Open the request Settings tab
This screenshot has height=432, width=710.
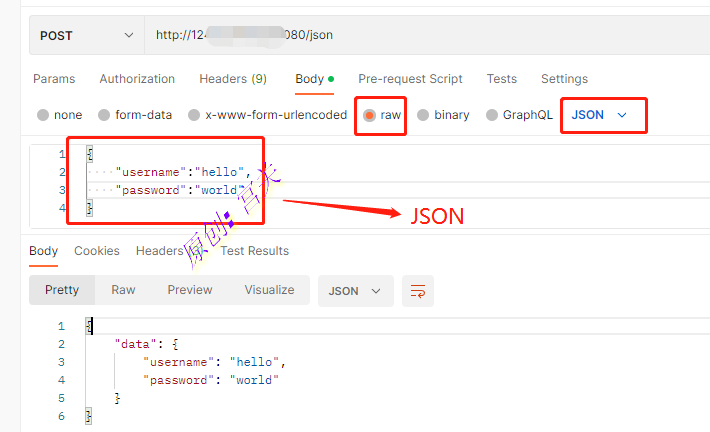[564, 79]
